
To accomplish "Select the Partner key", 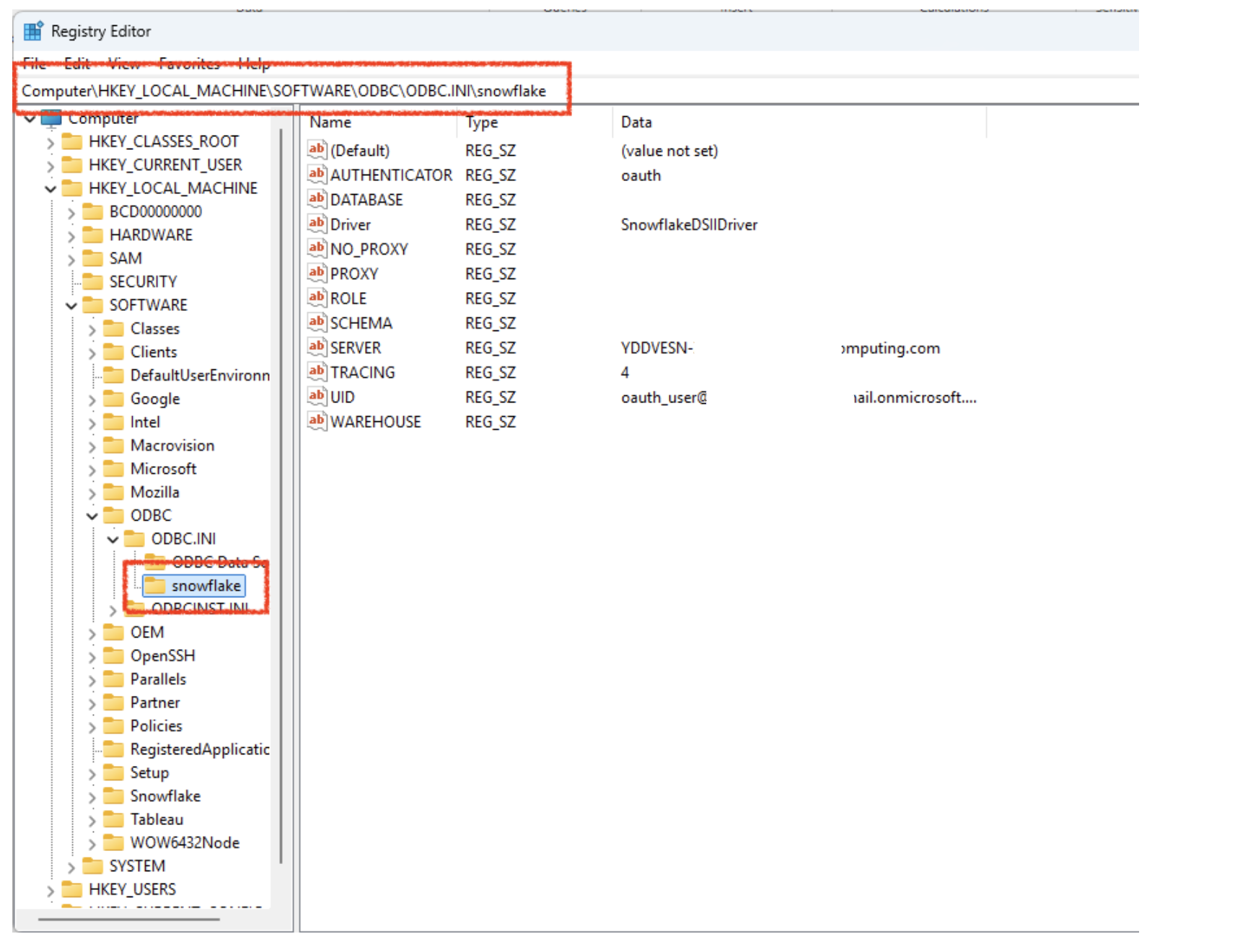I will 155,702.
